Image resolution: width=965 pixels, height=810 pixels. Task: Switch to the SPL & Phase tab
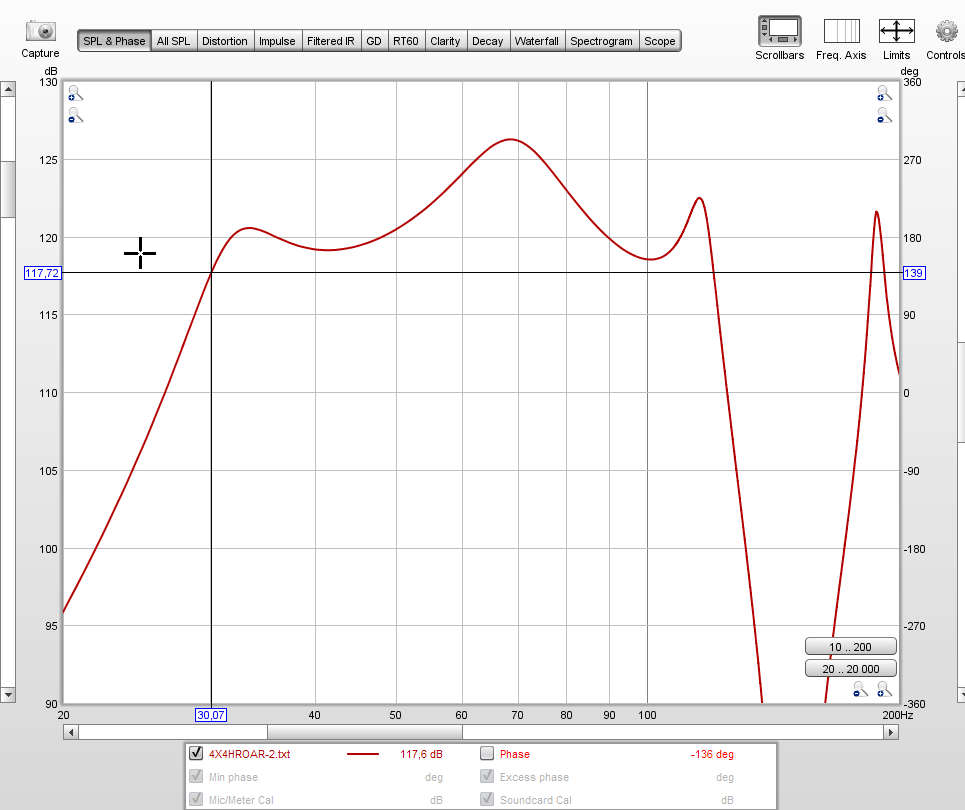(114, 41)
